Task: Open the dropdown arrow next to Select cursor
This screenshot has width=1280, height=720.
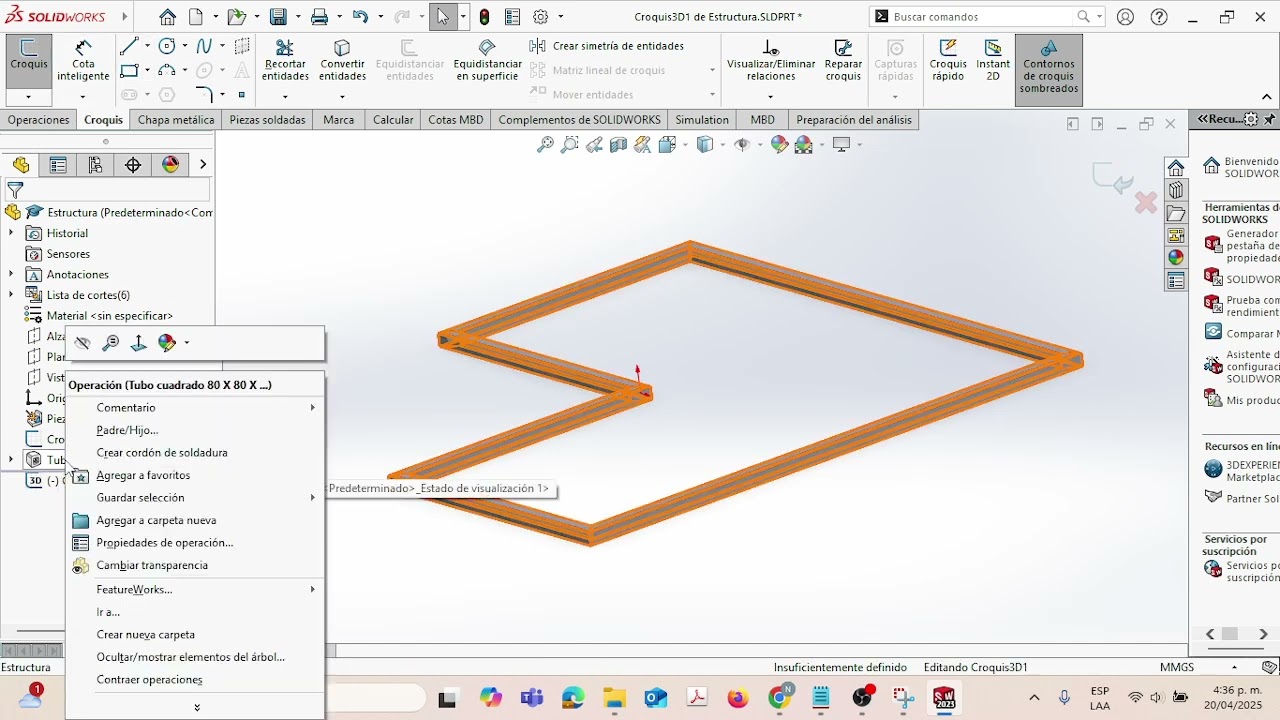Action: point(461,17)
